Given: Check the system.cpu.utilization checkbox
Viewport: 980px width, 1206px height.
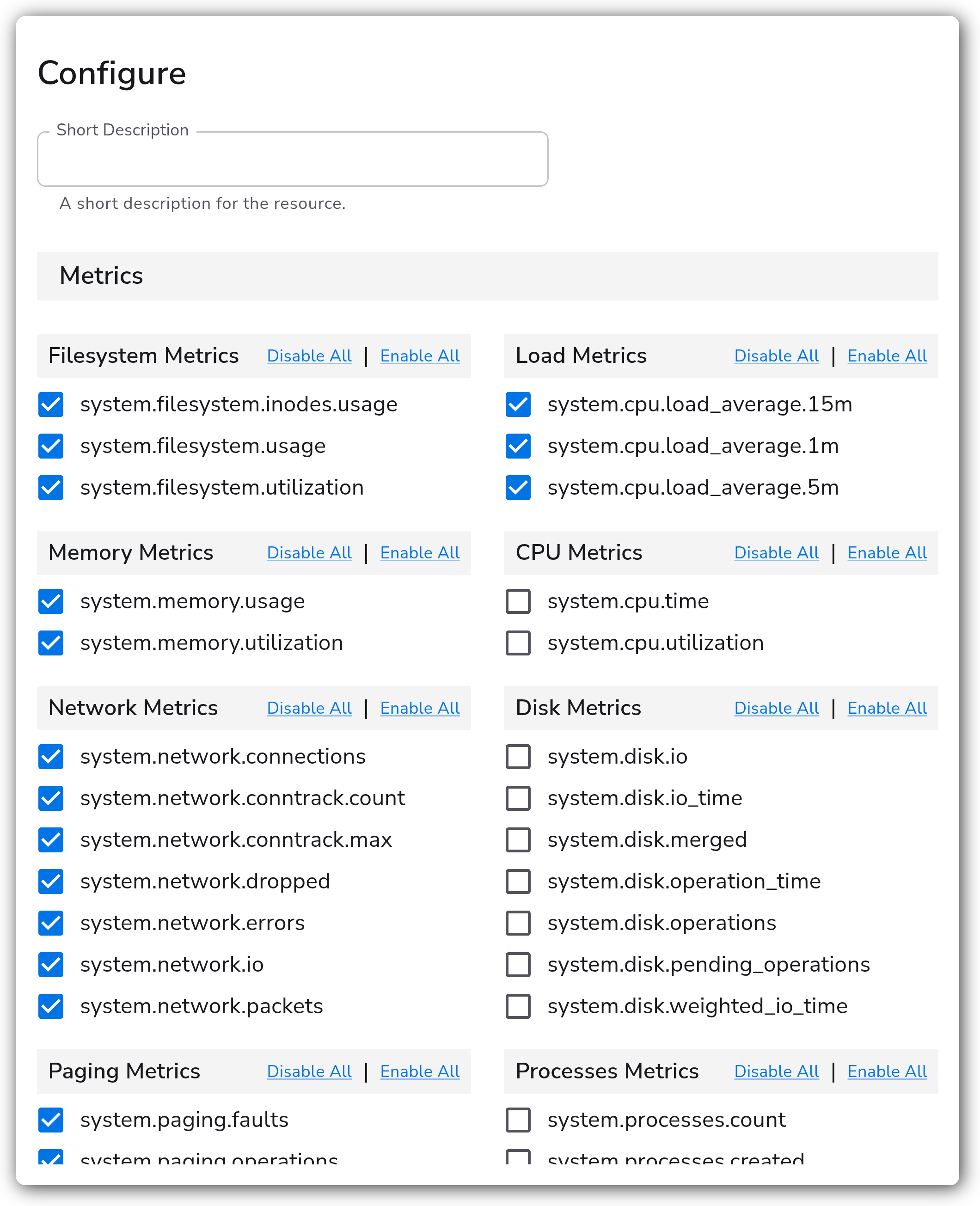Looking at the screenshot, I should [518, 643].
